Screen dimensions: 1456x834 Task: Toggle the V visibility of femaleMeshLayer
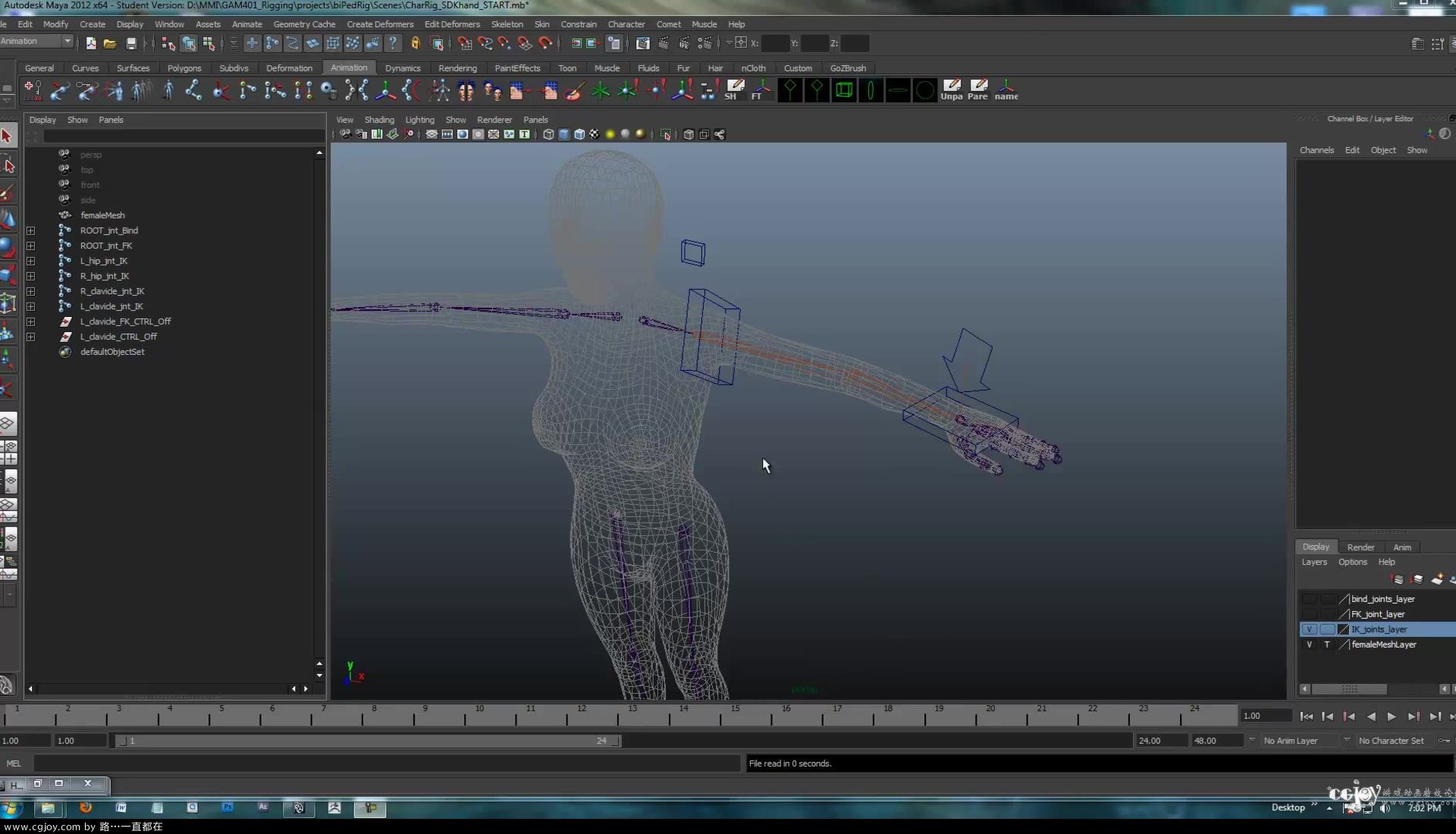[x=1309, y=644]
